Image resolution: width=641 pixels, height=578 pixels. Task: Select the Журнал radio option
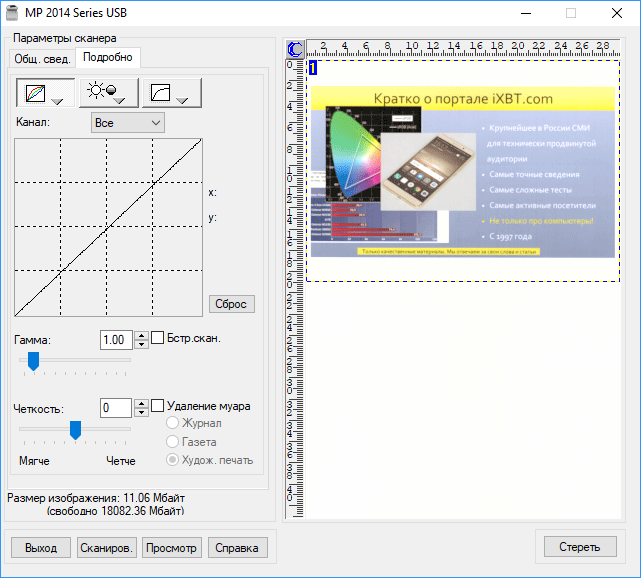tap(173, 423)
